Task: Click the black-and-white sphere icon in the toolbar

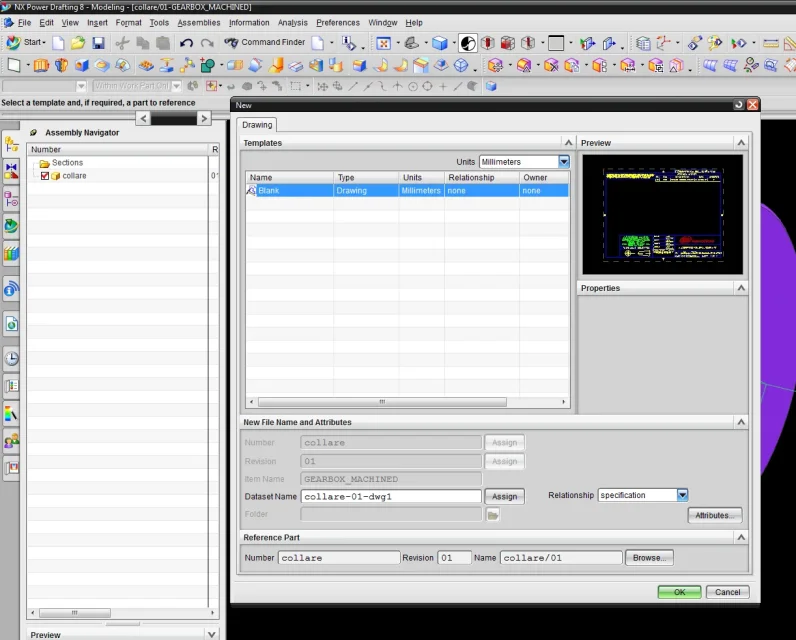Action: pyautogui.click(x=468, y=44)
